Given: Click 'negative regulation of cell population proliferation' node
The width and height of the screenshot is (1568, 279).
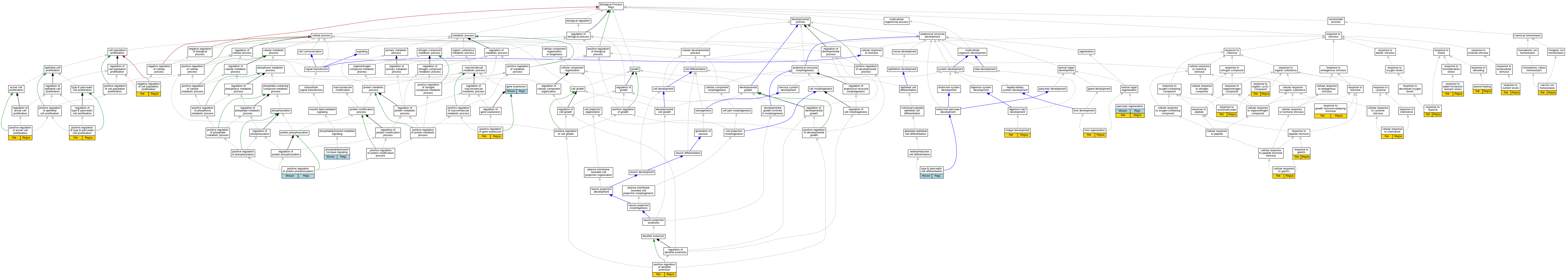Looking at the screenshot, I should [x=149, y=89].
